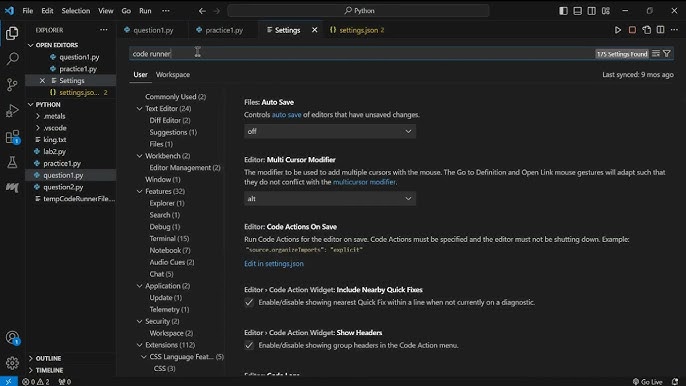Screen dimensions: 686x386
Task: Switch to the Workspace settings tab
Action: click(x=173, y=74)
